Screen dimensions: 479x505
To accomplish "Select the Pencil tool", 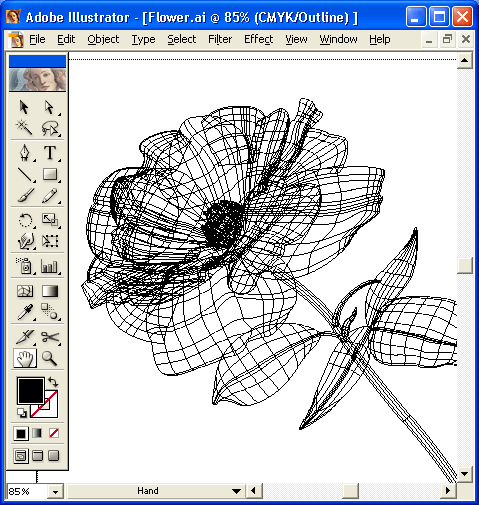I will pos(50,195).
